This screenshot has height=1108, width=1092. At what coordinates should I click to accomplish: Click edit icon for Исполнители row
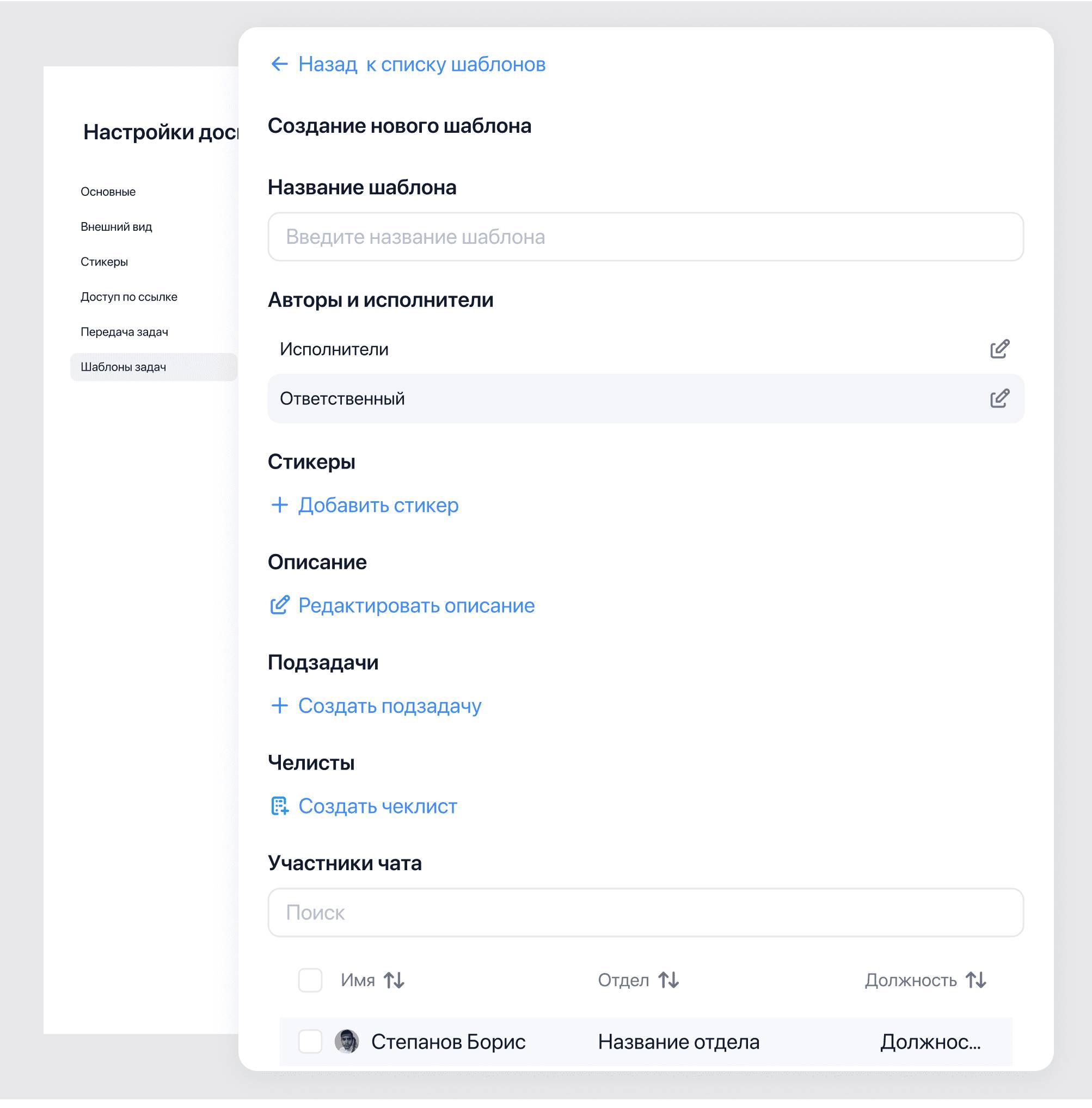pyautogui.click(x=999, y=349)
